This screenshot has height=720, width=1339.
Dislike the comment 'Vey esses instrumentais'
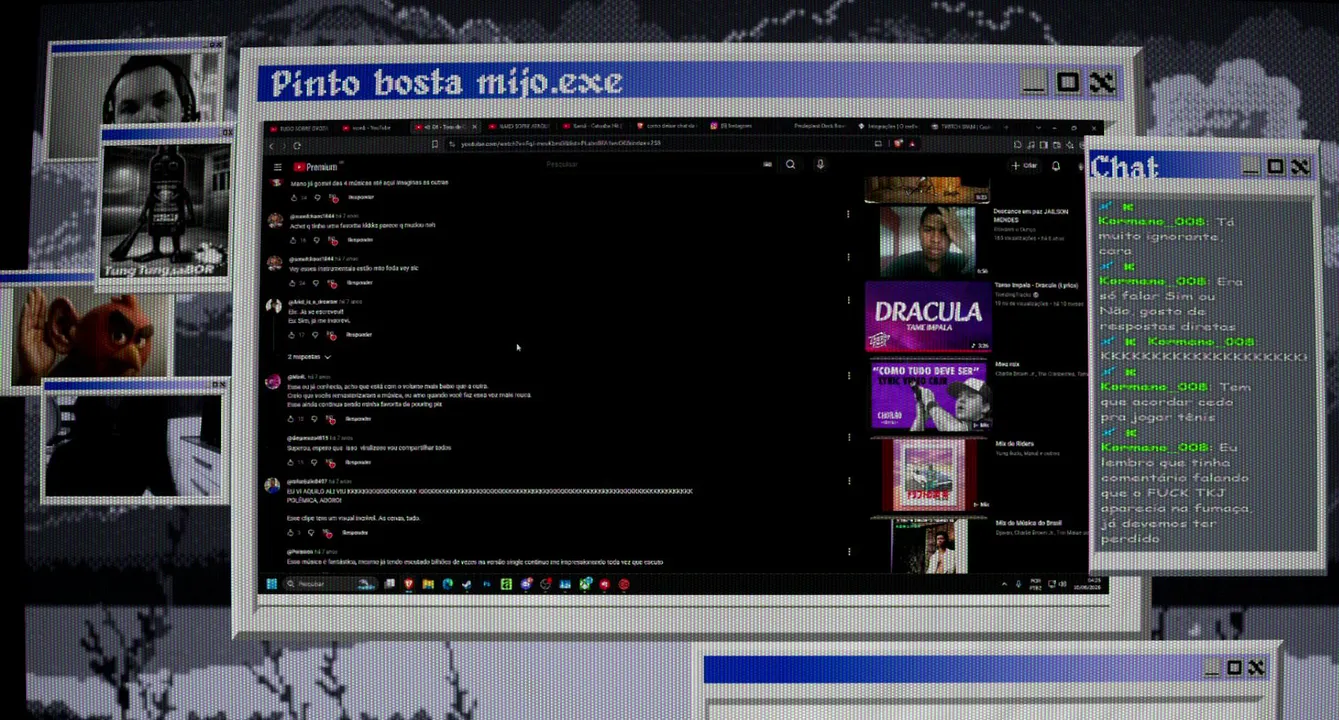pos(317,283)
